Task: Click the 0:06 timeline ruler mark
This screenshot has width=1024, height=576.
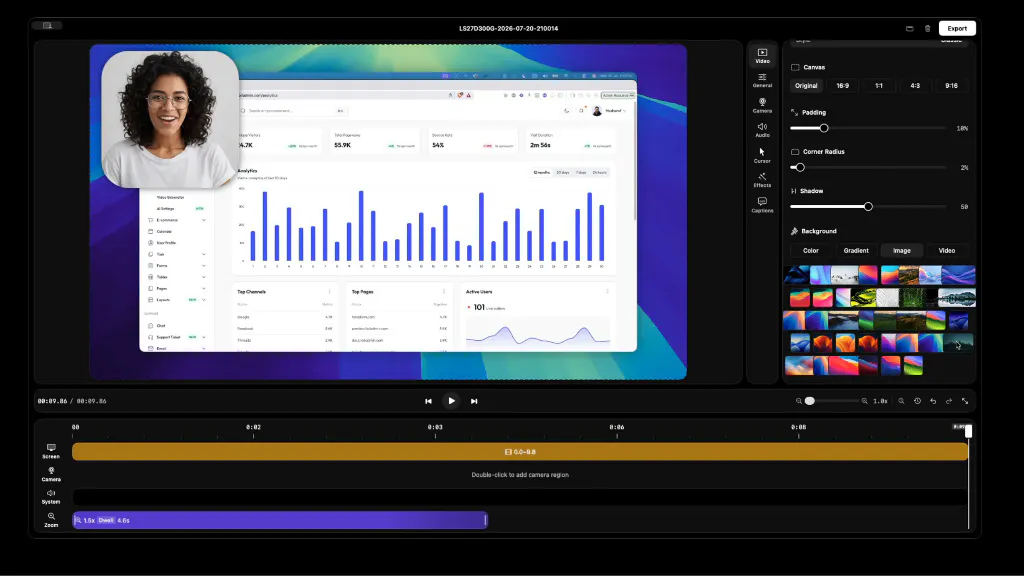Action: [x=616, y=427]
